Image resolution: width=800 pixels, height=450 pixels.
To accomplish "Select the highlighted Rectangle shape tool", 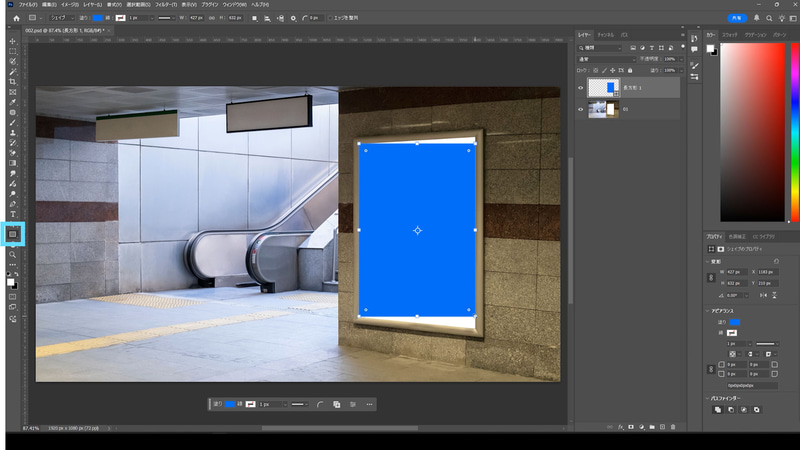I will pos(13,234).
